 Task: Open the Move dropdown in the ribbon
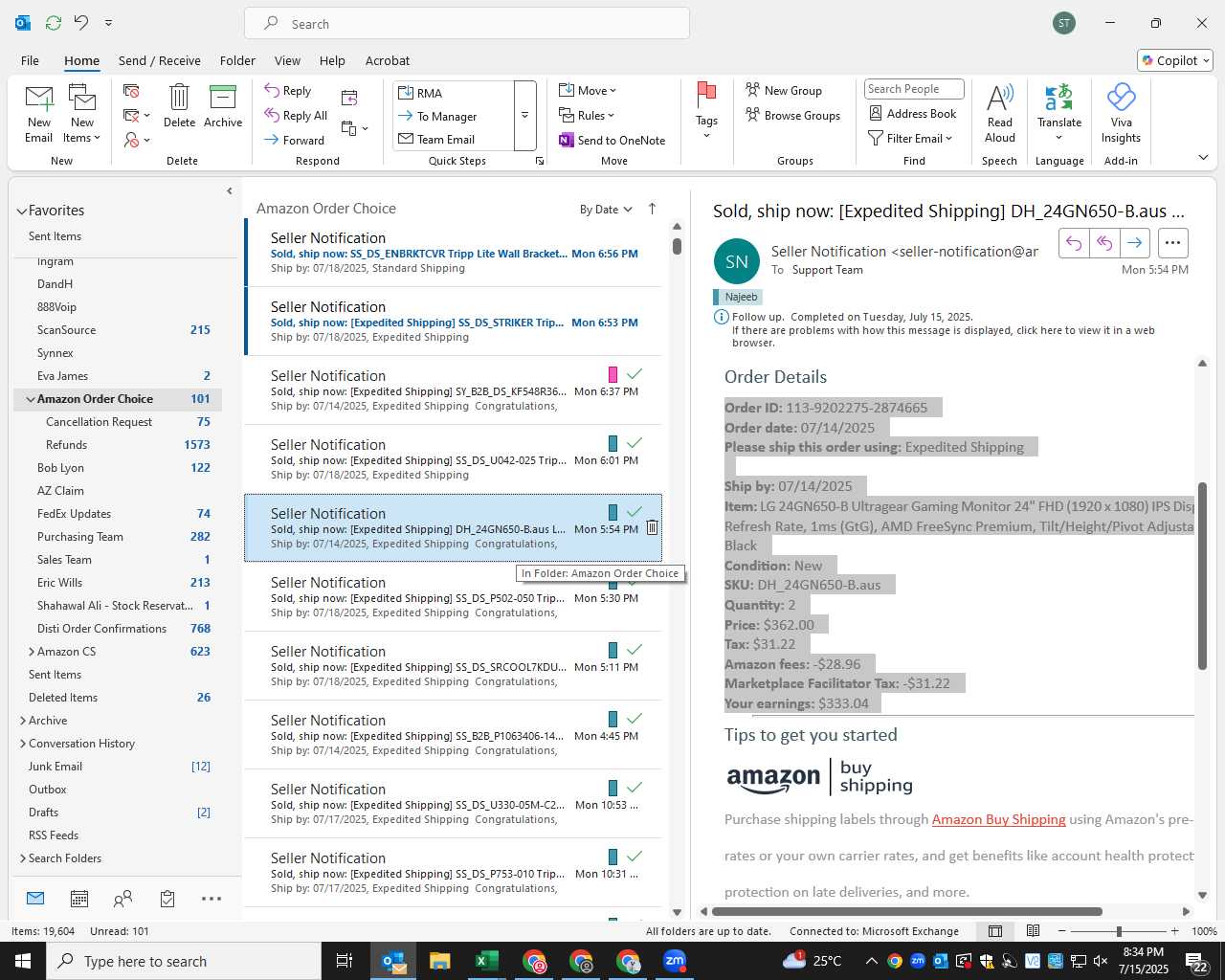coord(588,90)
